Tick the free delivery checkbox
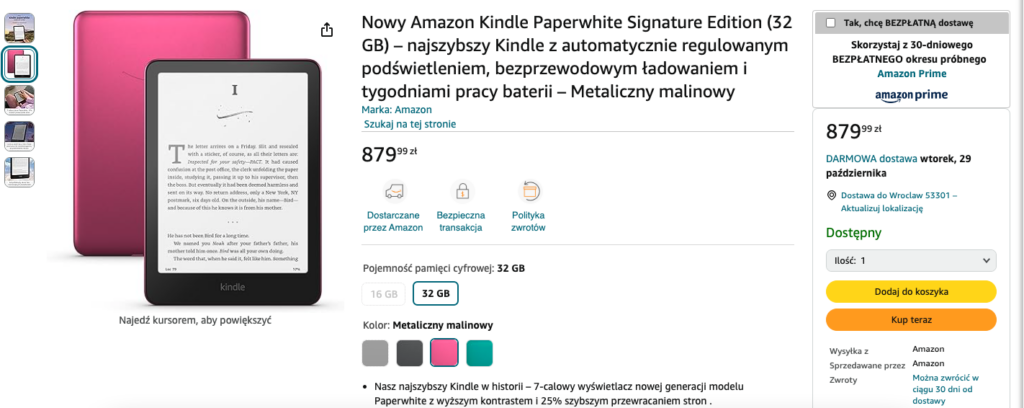1024x408 pixels. pos(831,23)
